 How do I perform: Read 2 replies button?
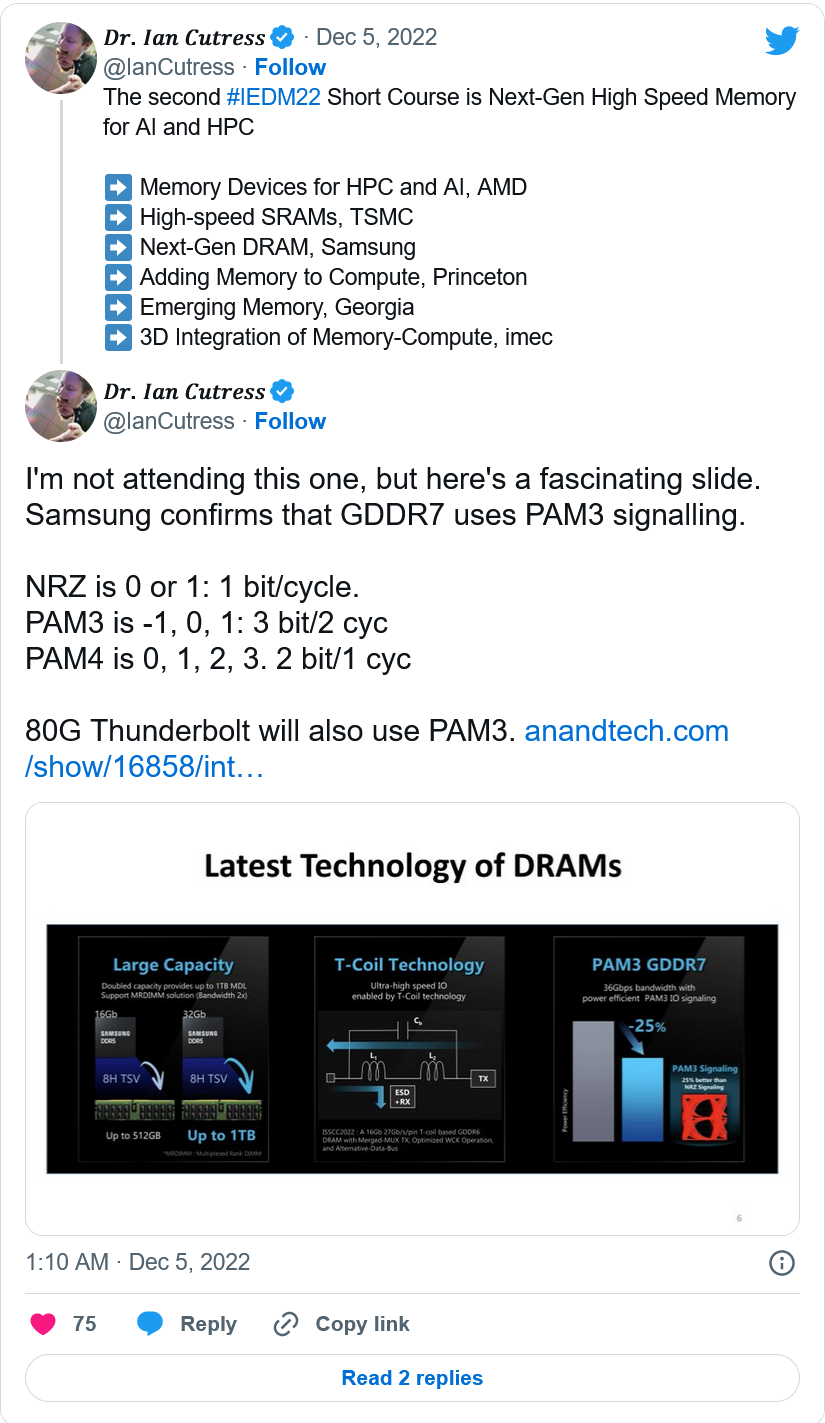[x=412, y=1378]
